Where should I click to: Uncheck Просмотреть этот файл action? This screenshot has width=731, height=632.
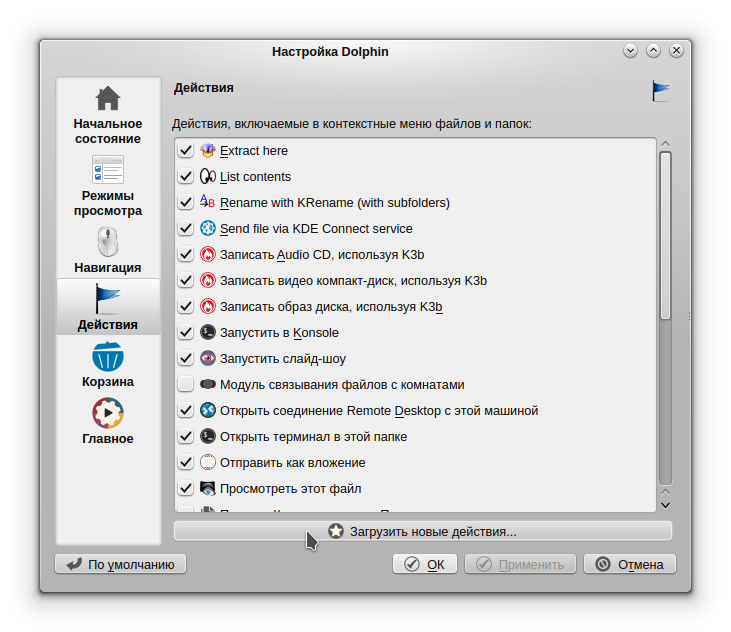click(x=186, y=488)
